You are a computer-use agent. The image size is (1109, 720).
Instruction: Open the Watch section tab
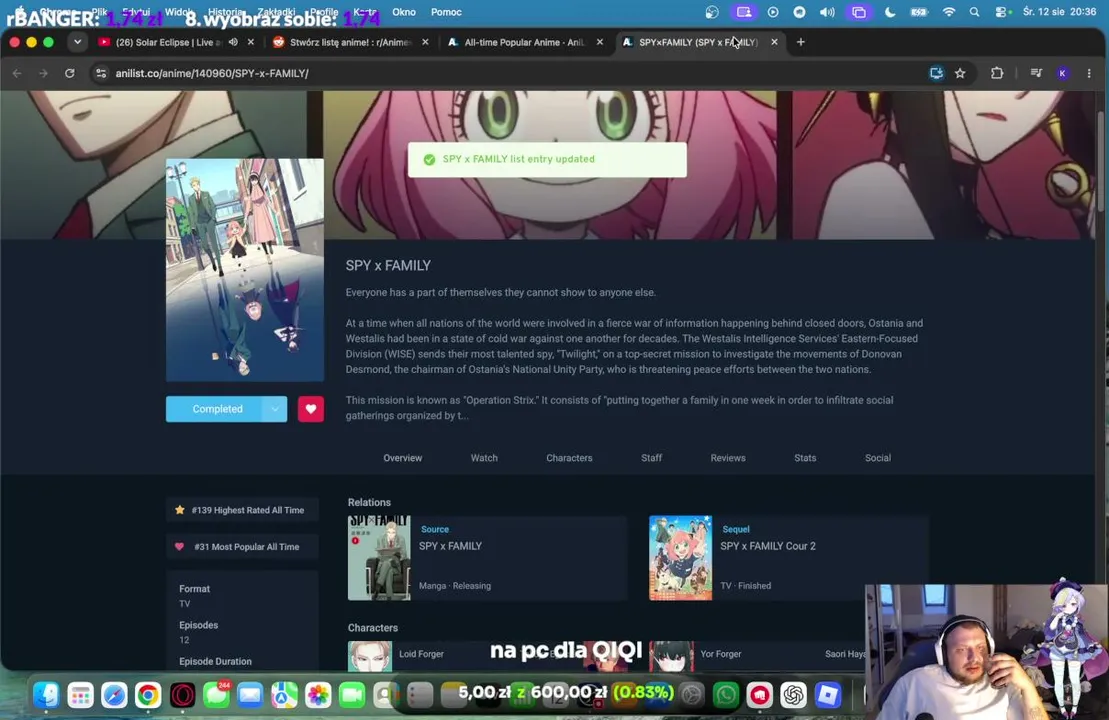(x=484, y=458)
